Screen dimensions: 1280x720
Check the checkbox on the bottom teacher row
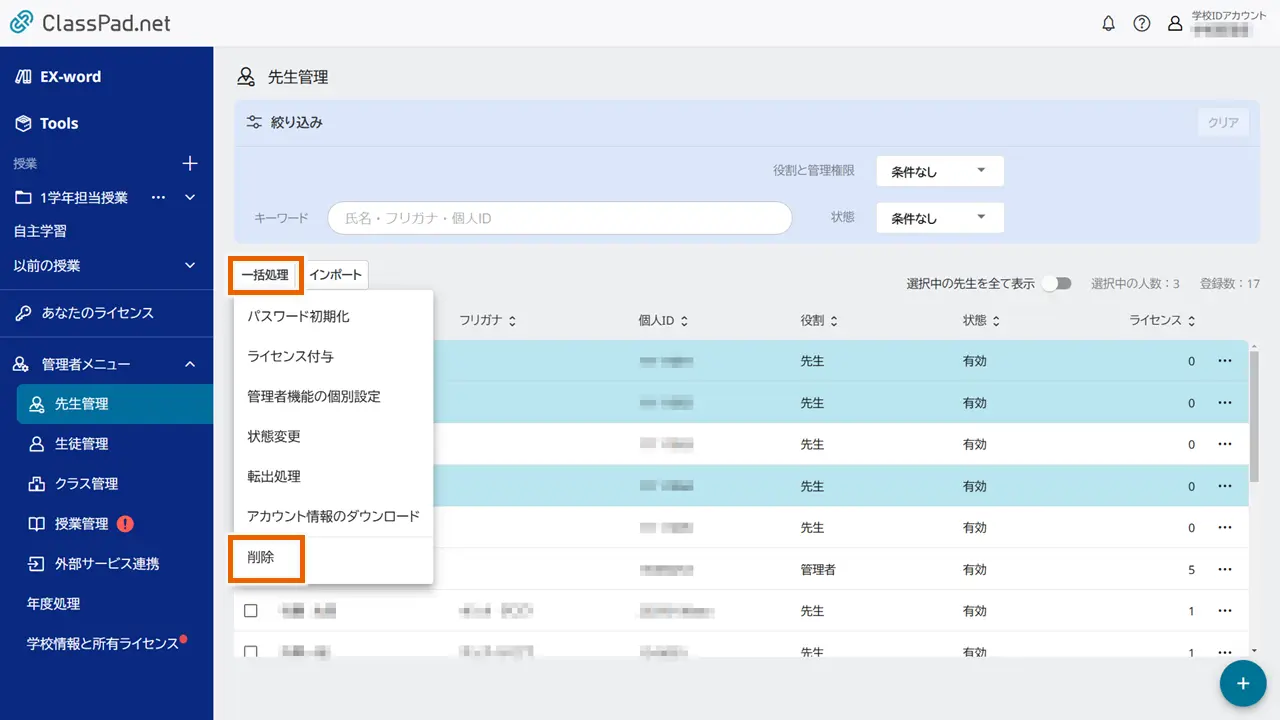[x=251, y=651]
